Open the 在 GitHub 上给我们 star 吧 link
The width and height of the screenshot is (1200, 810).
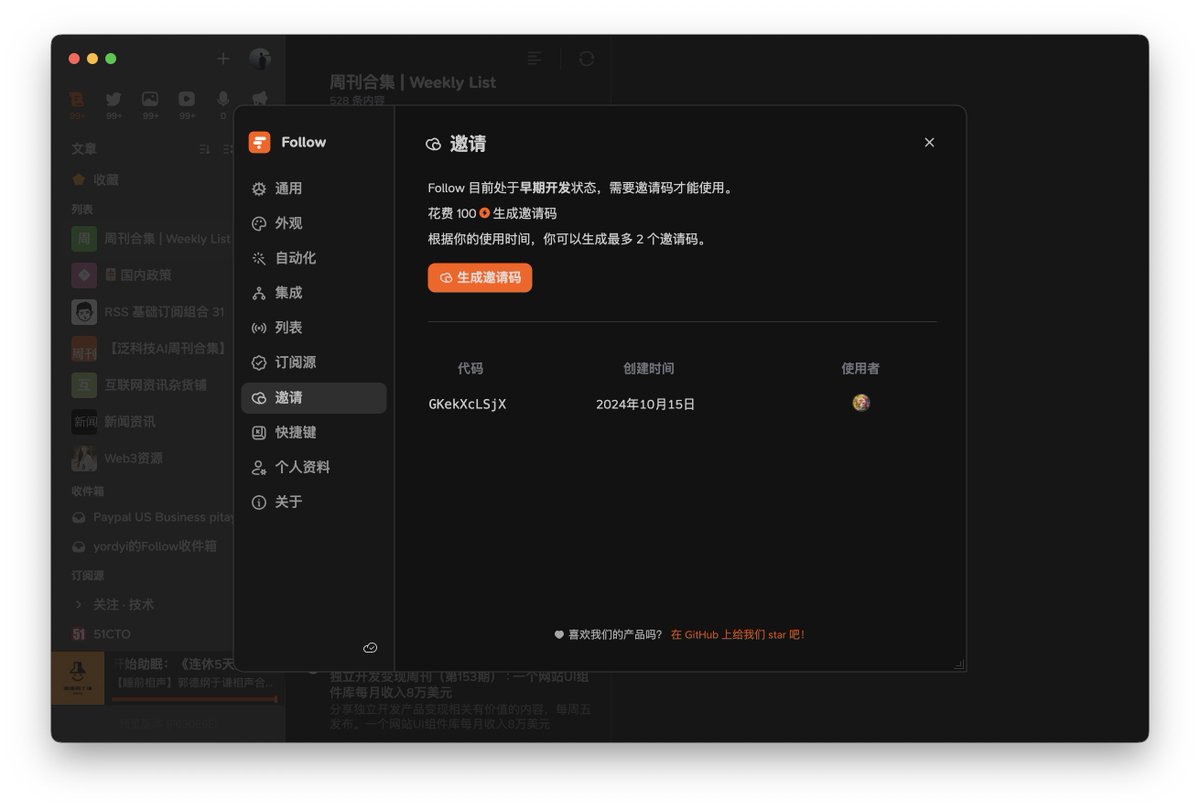point(738,634)
